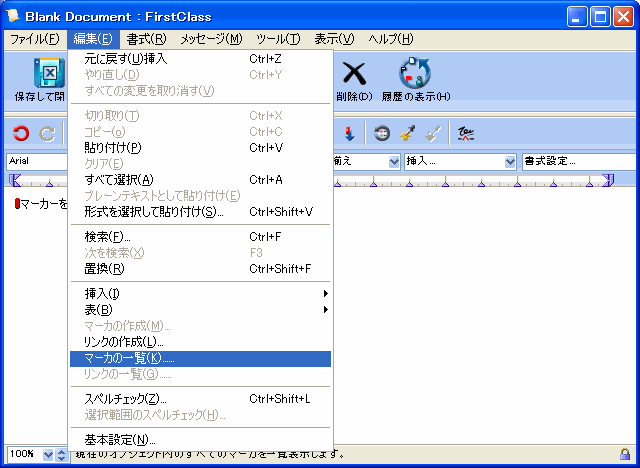Click the red undo arrow icon
640x468 pixels.
[21, 133]
